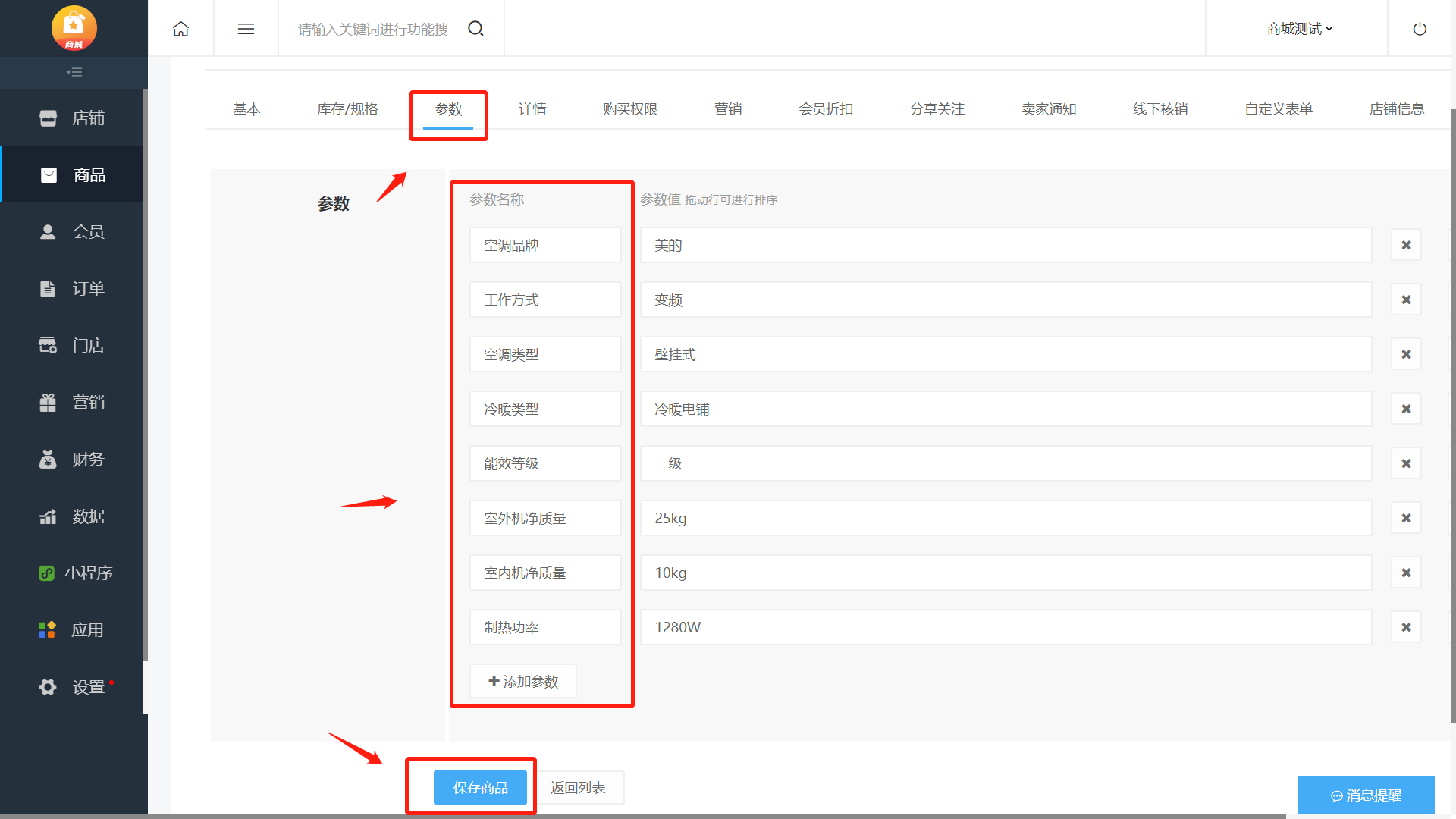Open 应用 in the sidebar
This screenshot has height=819, width=1456.
point(72,630)
